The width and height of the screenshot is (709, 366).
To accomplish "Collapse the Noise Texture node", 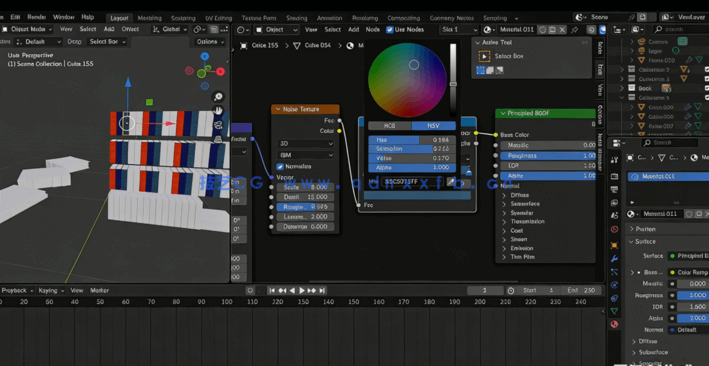I will click(278, 109).
